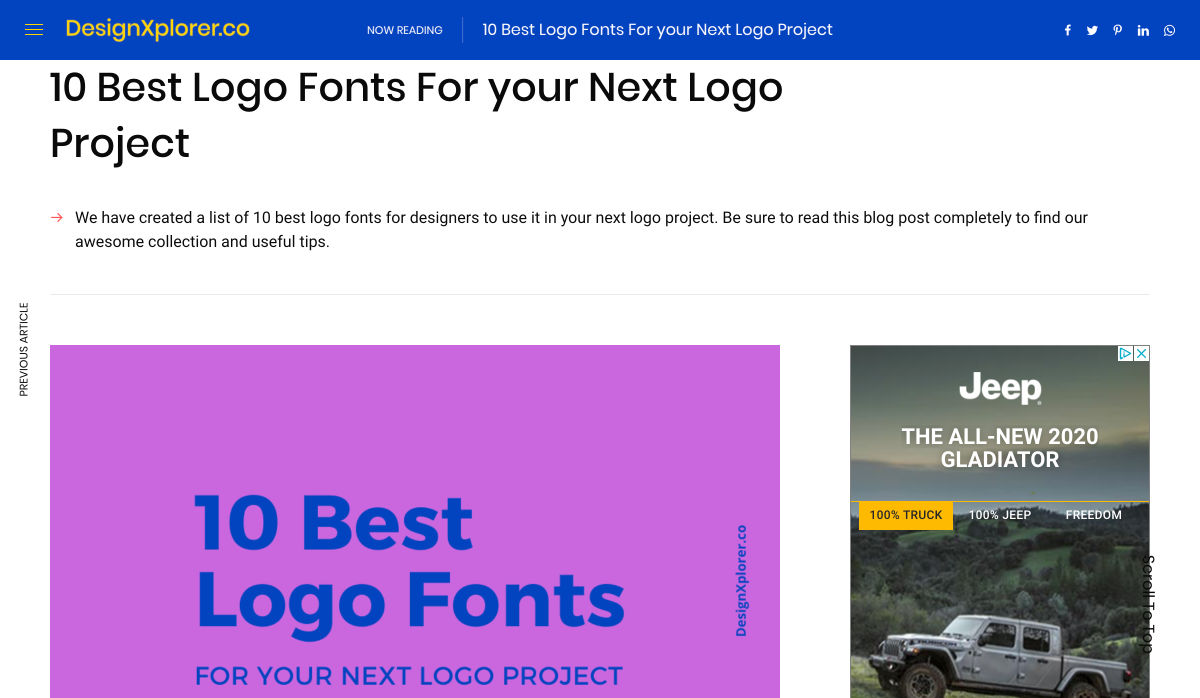
Task: Open the hamburger menu icon
Action: click(34, 30)
